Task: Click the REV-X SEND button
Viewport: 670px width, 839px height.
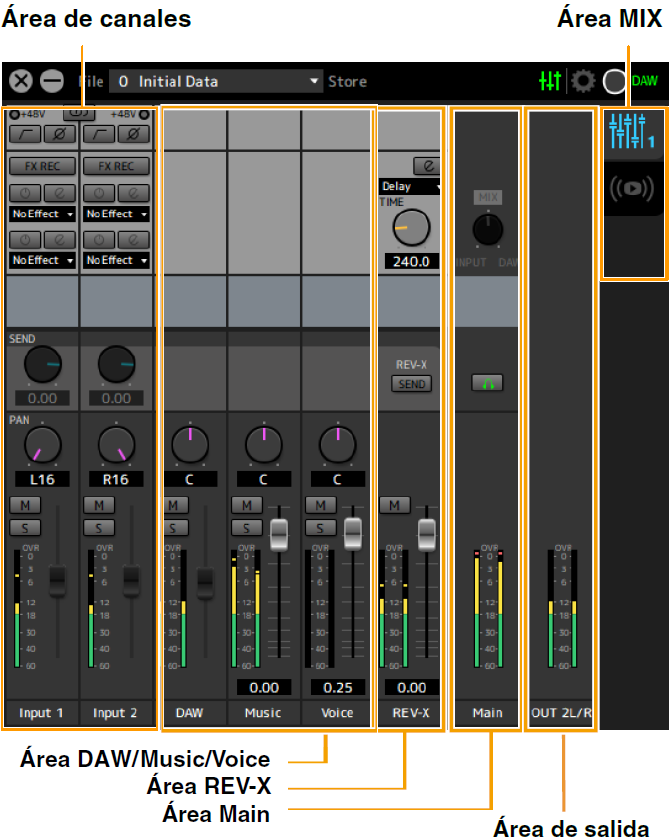Action: click(411, 384)
